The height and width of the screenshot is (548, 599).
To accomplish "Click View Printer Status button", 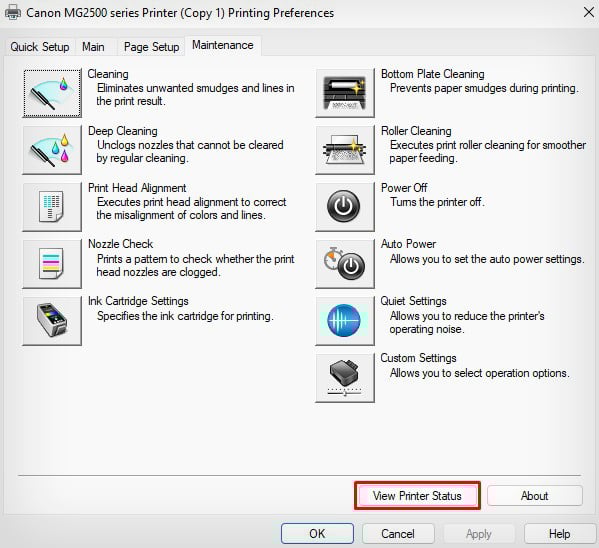I will tap(417, 496).
